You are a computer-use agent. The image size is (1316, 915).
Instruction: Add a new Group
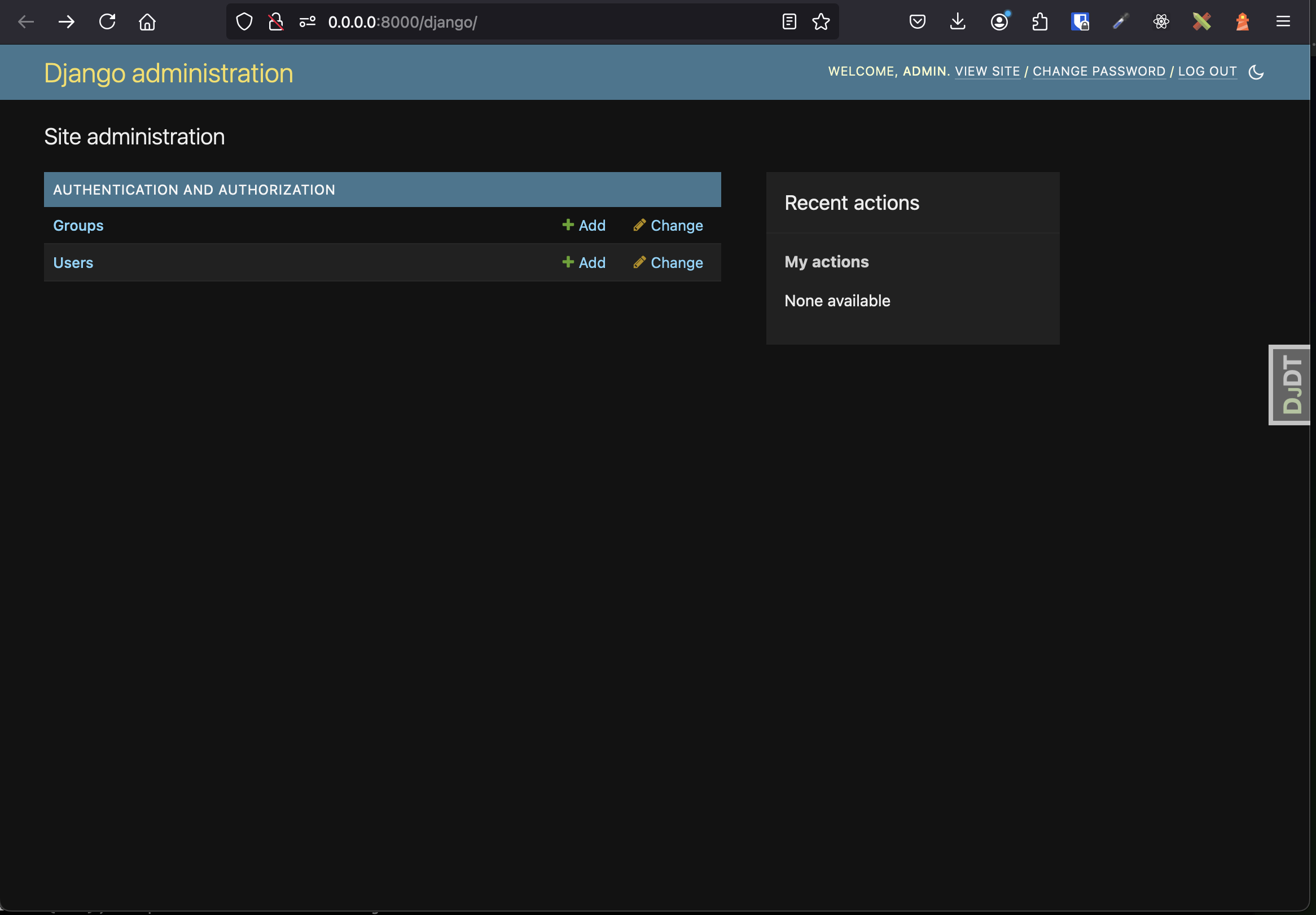pos(584,226)
